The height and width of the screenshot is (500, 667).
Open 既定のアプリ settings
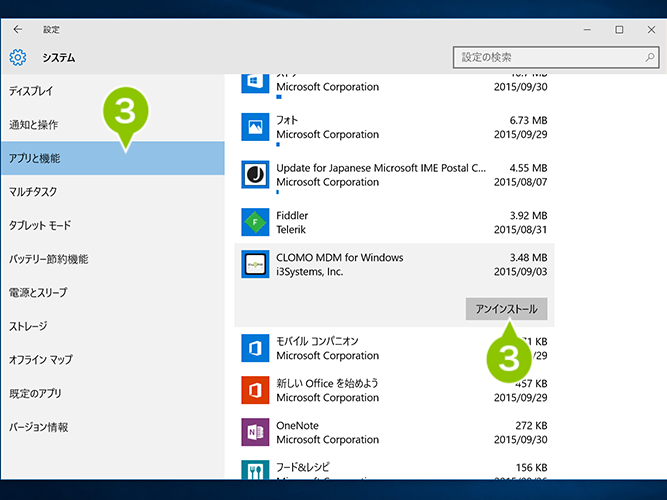point(113,394)
